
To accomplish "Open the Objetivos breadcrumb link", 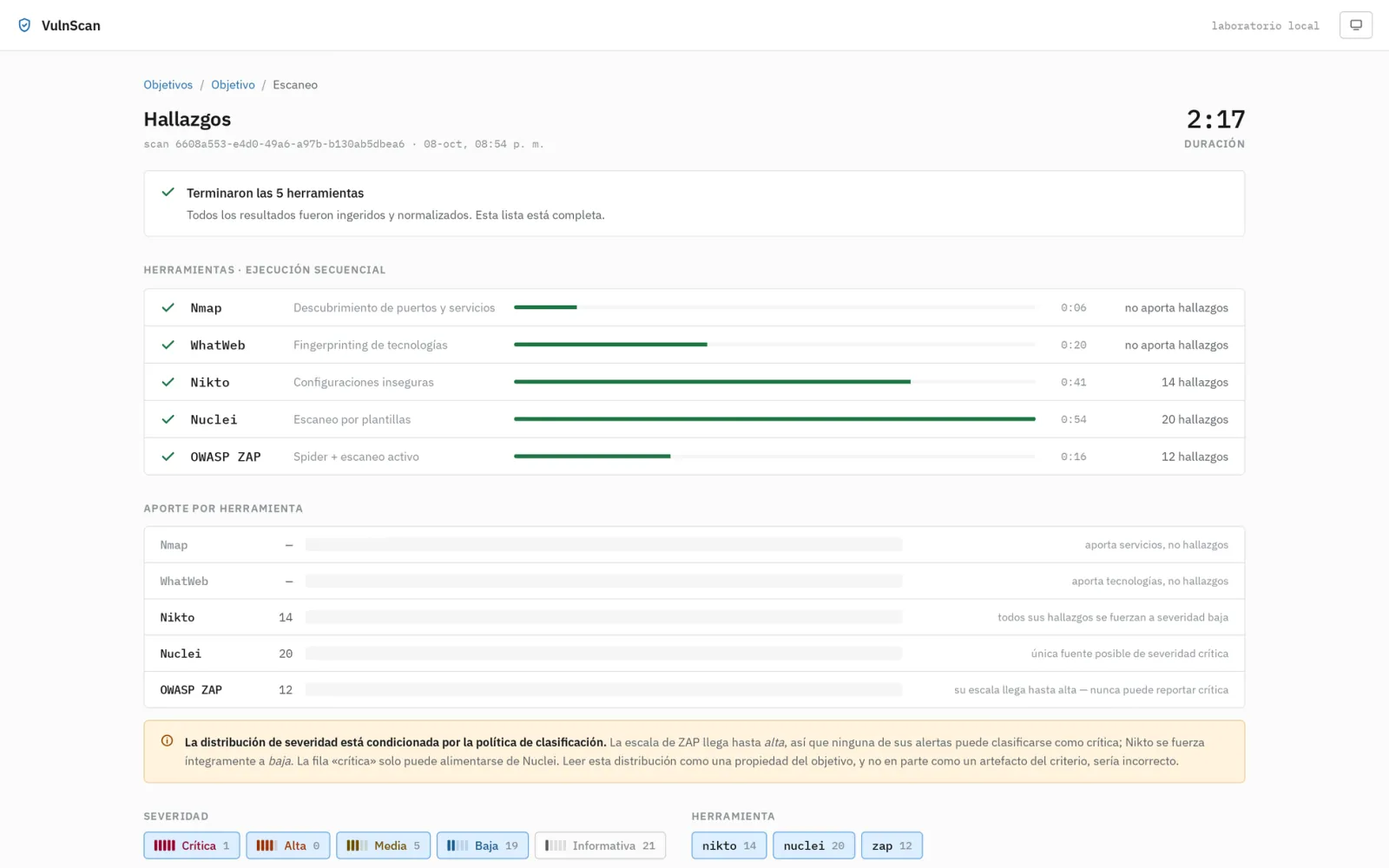I will (x=168, y=85).
